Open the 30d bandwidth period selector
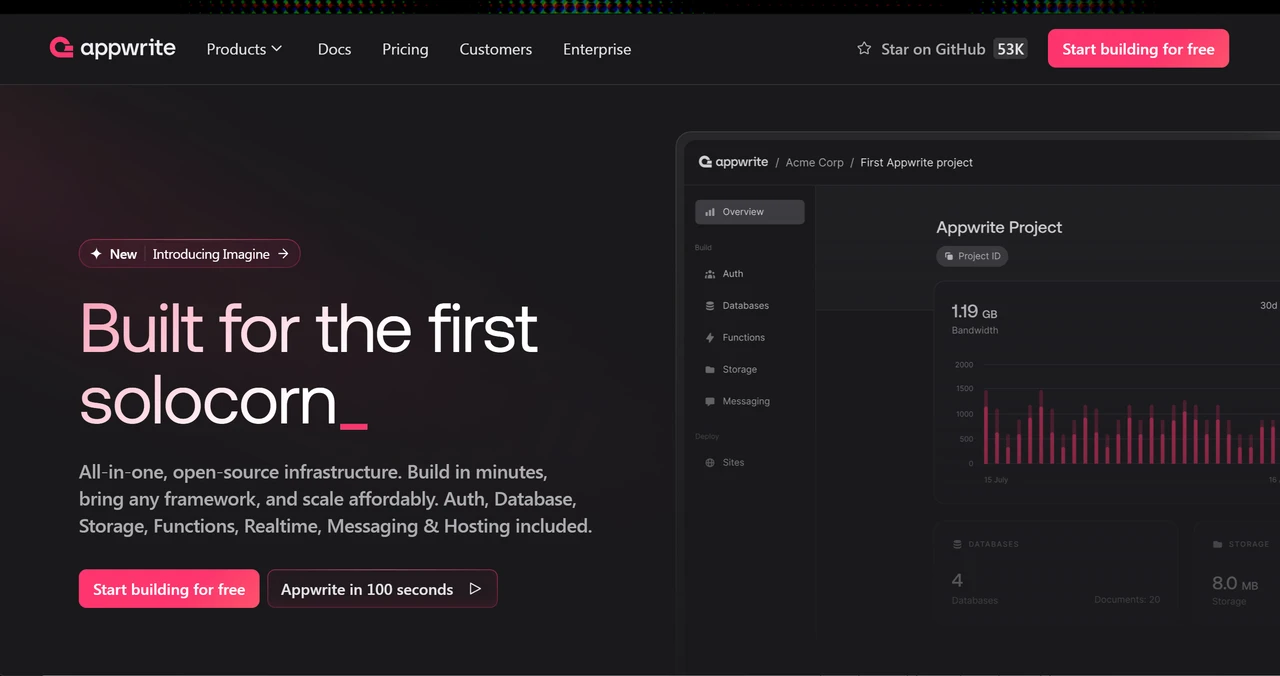The width and height of the screenshot is (1280, 676). coord(1268,305)
